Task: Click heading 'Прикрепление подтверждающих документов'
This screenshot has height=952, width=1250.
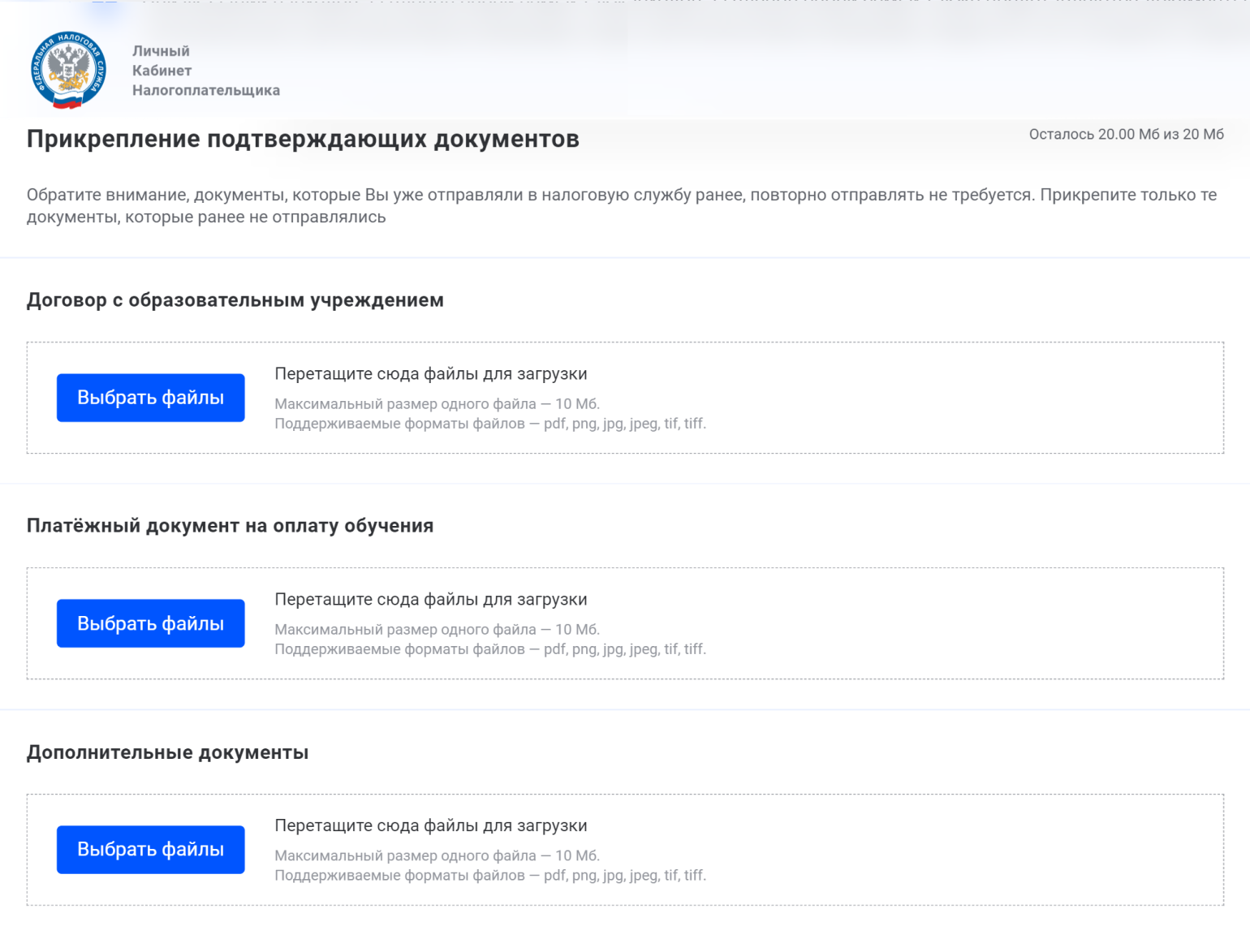Action: 303,139
